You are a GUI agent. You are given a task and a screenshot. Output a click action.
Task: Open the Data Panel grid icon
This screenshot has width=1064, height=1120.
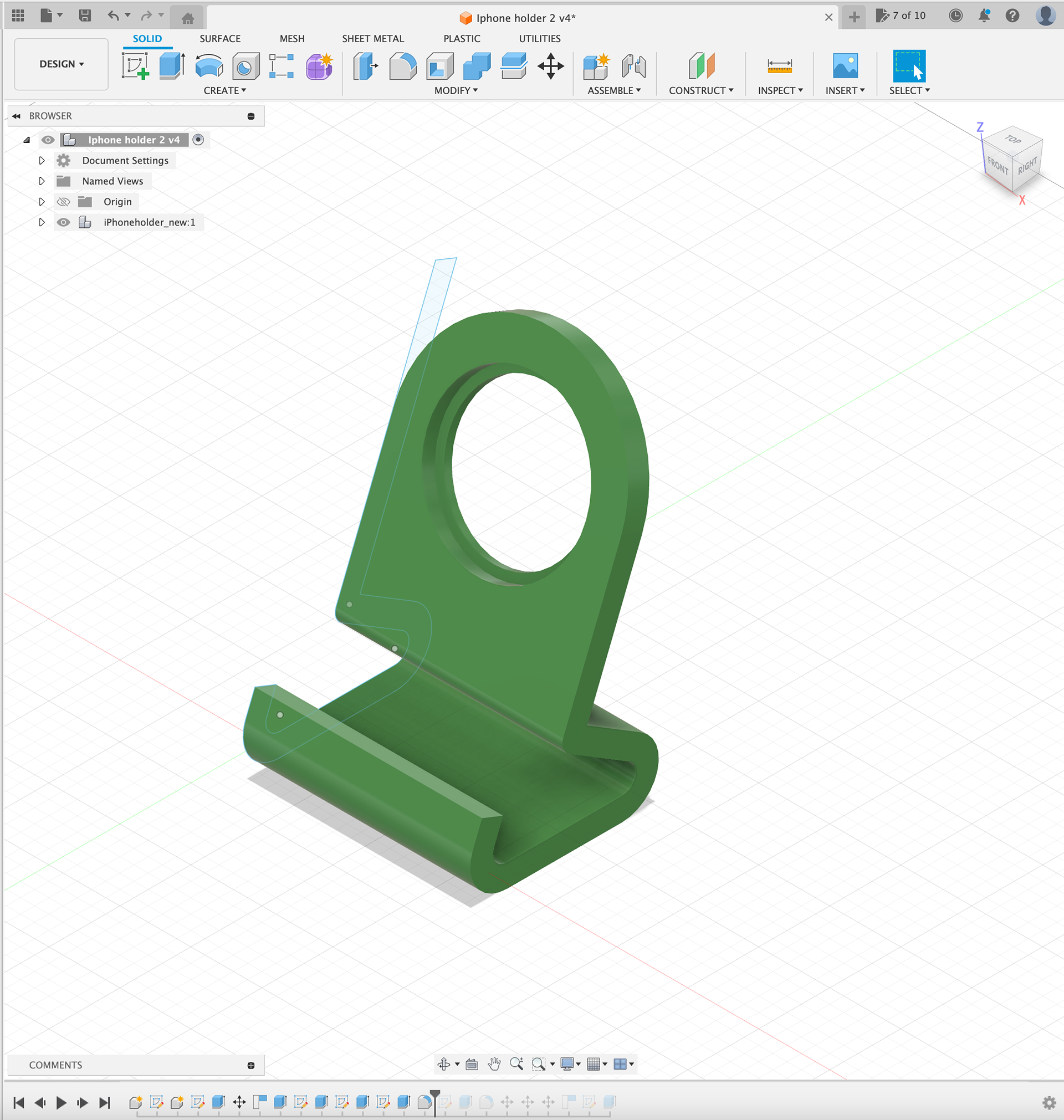18,16
